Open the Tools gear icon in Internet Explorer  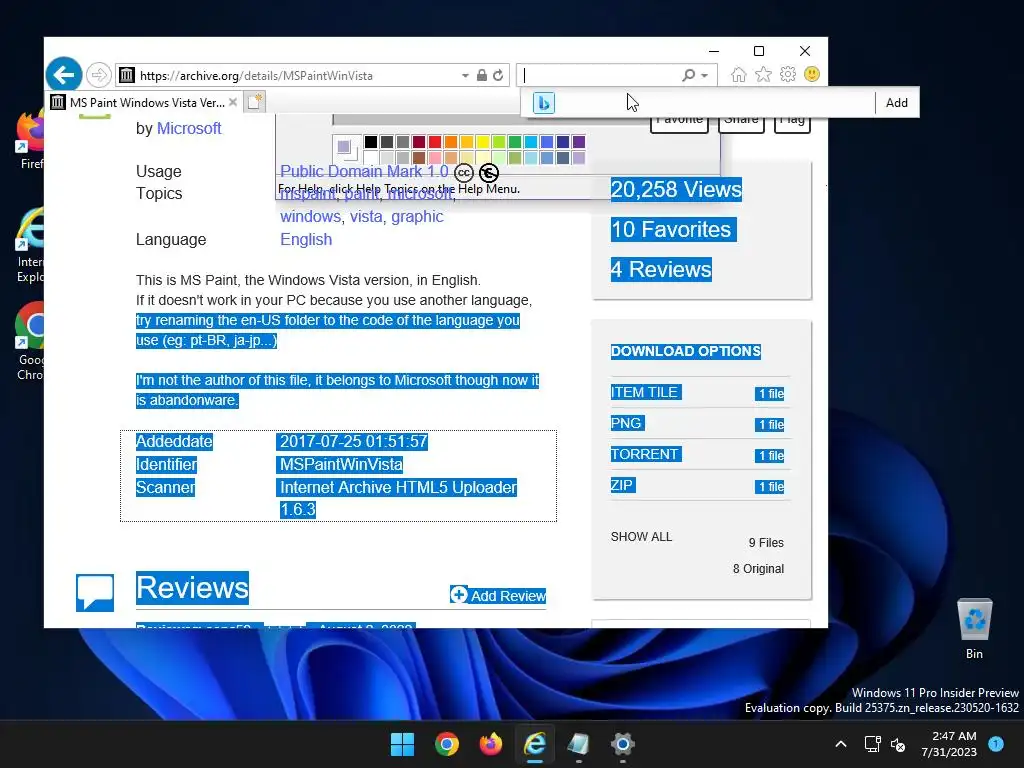(788, 74)
